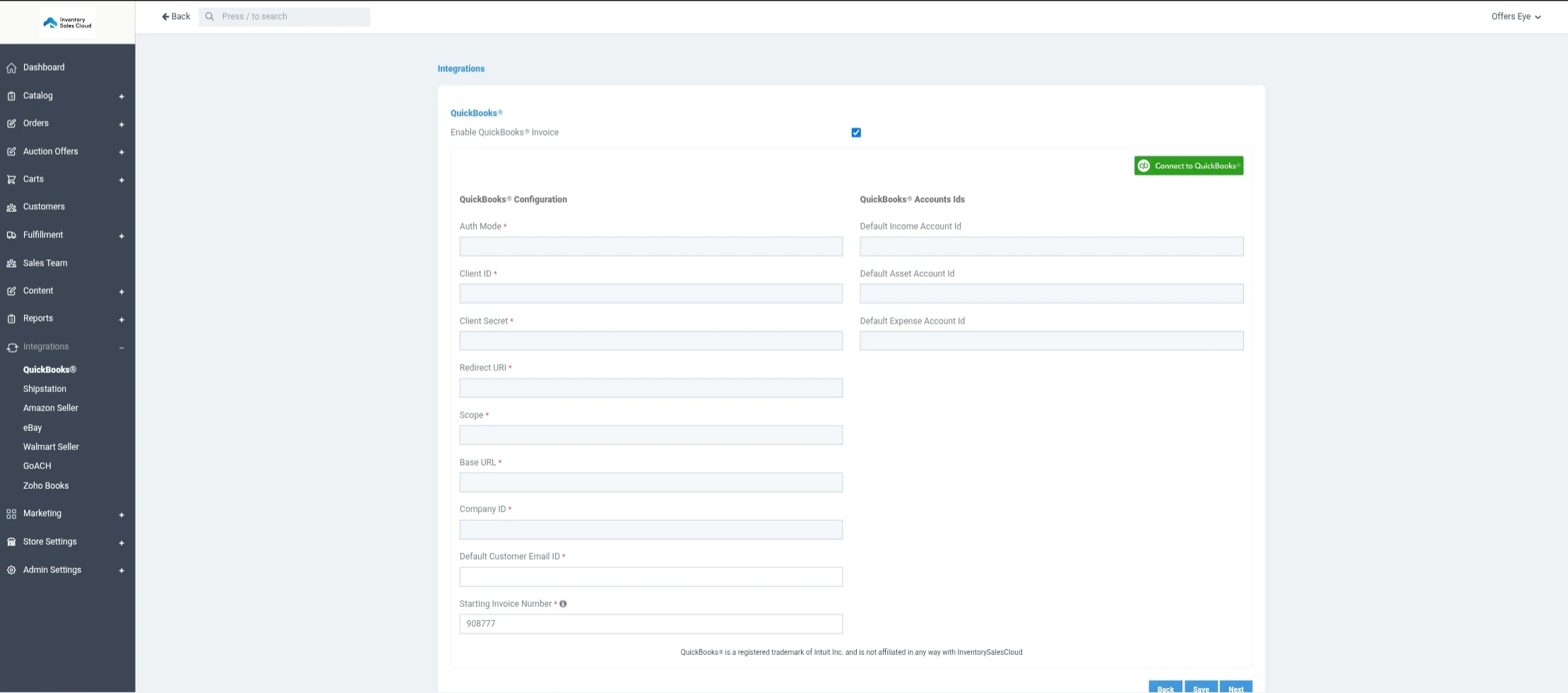1568x693 pixels.
Task: Click the Company ID input field
Action: coord(651,530)
